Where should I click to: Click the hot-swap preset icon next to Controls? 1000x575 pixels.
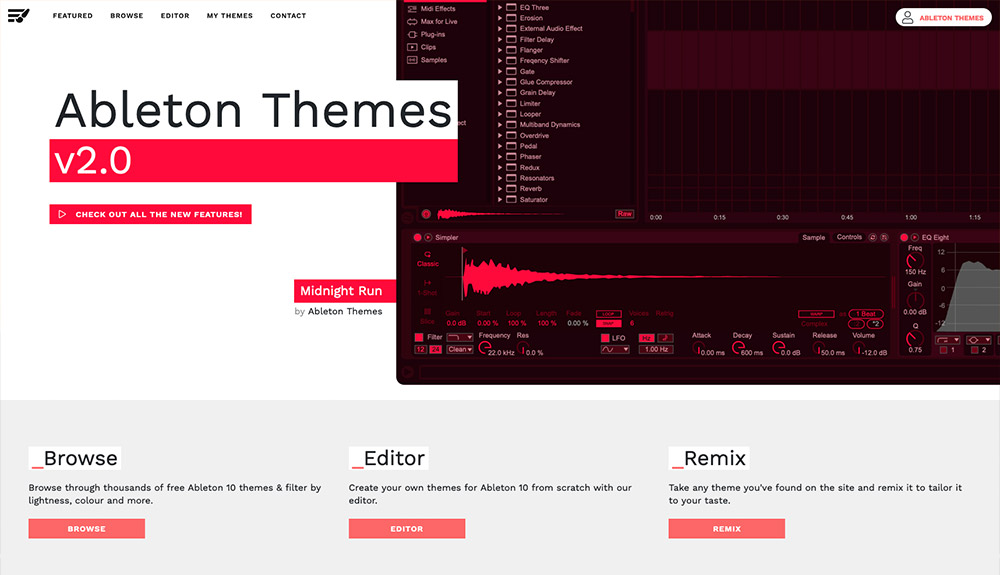tap(872, 237)
